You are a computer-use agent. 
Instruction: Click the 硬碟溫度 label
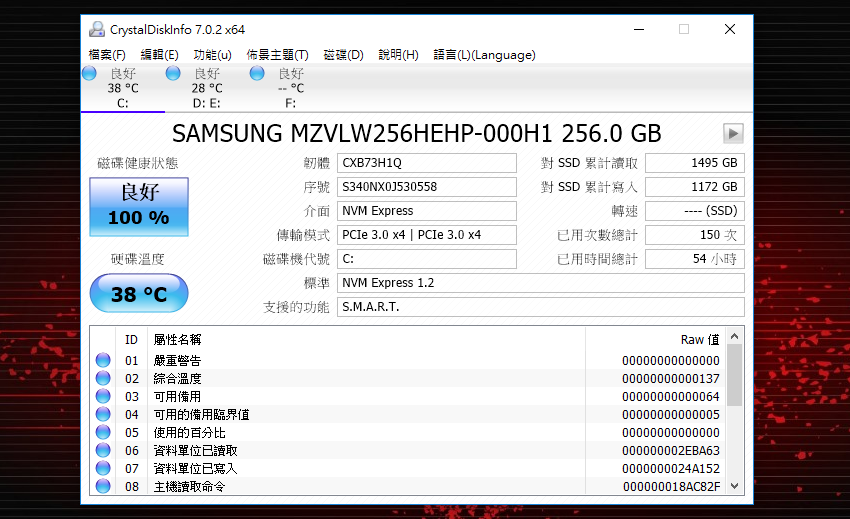138,259
